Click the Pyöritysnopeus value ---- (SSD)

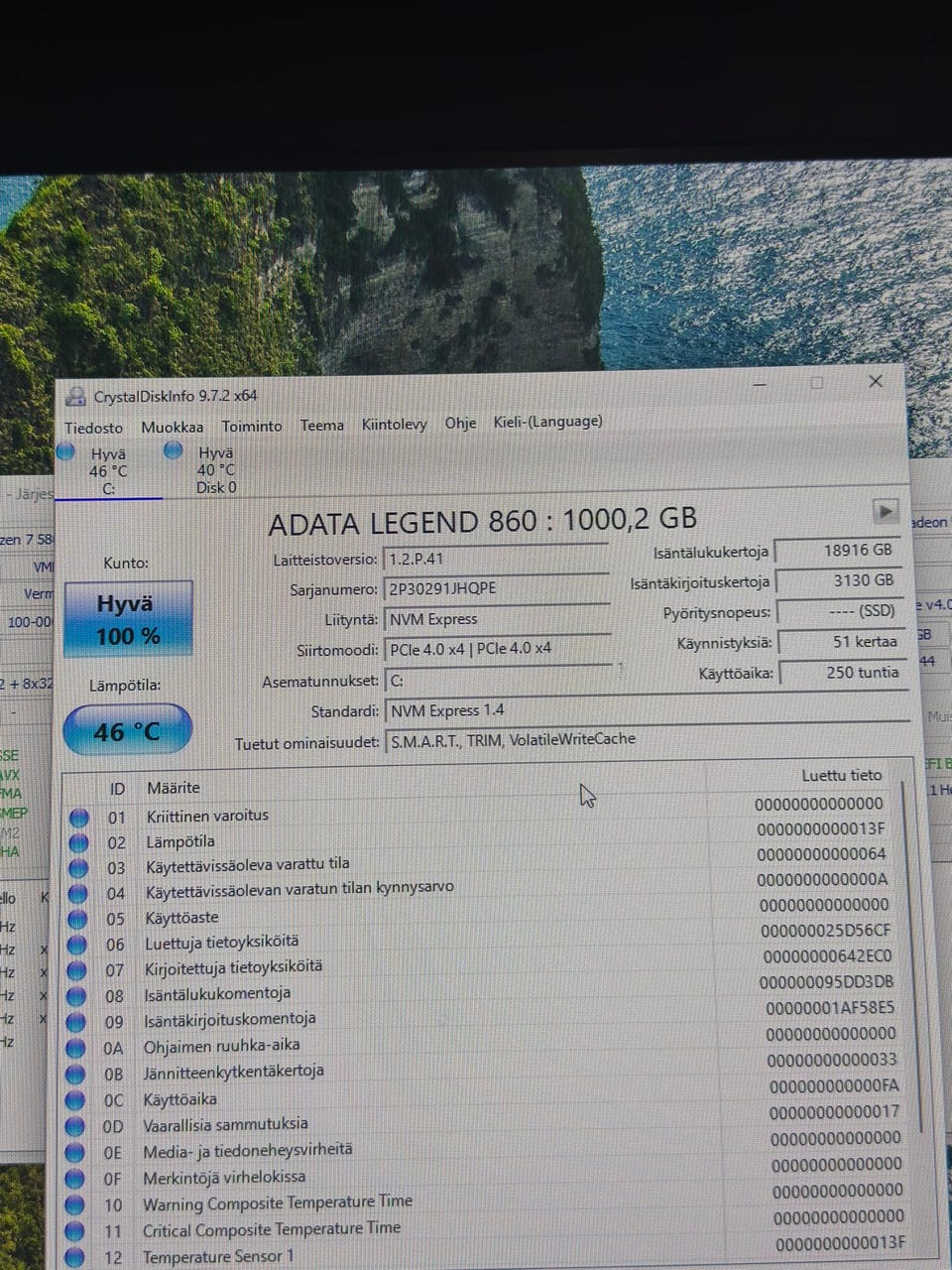(840, 611)
